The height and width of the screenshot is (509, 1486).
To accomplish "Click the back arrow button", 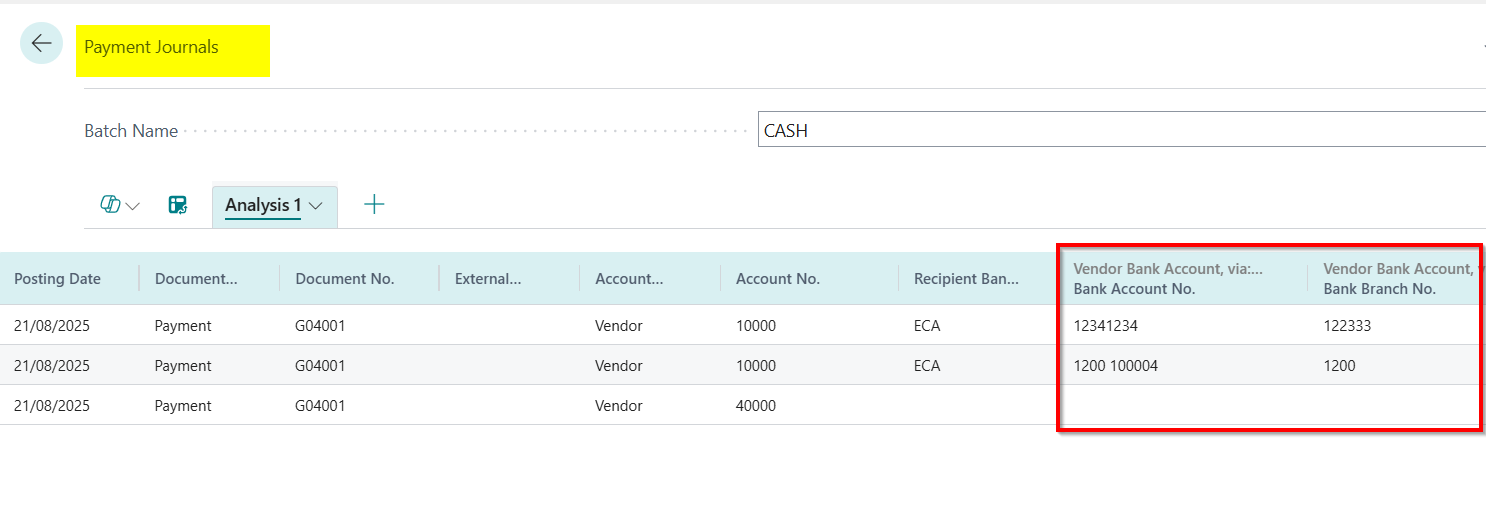I will click(x=41, y=43).
